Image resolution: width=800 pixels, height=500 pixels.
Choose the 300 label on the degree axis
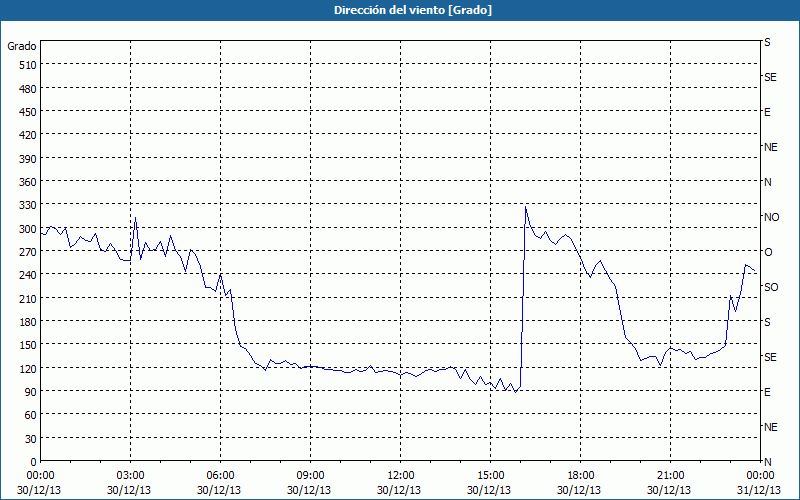[28, 229]
